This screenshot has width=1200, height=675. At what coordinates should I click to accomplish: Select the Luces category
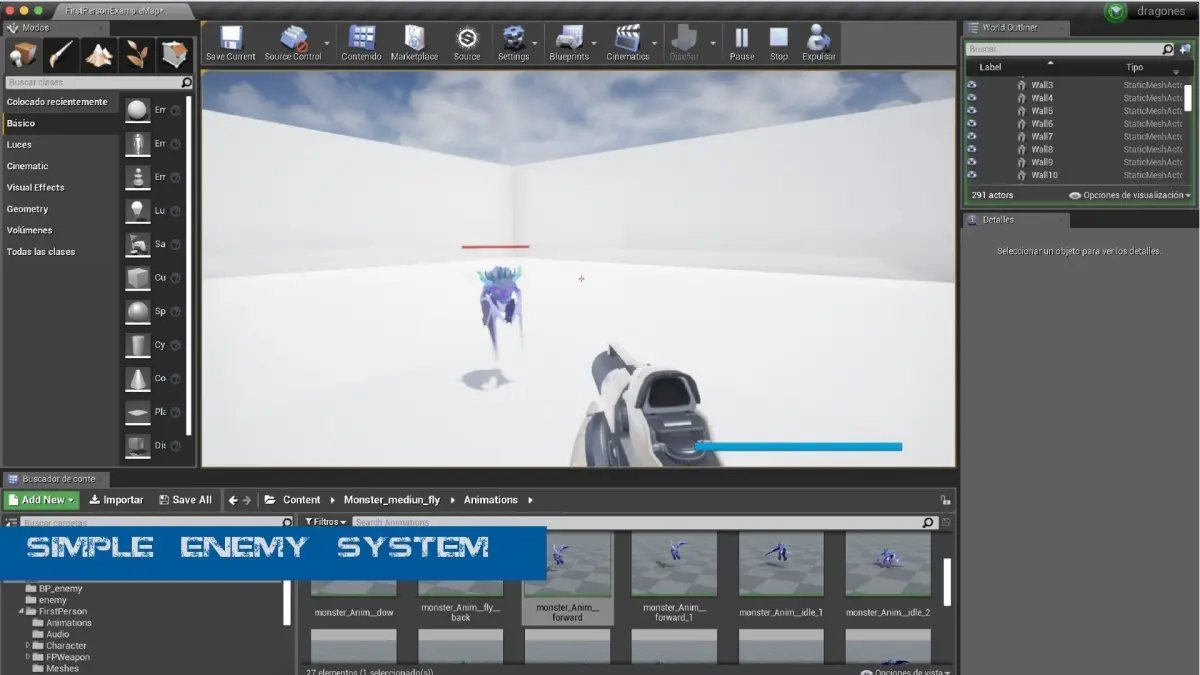(x=19, y=145)
